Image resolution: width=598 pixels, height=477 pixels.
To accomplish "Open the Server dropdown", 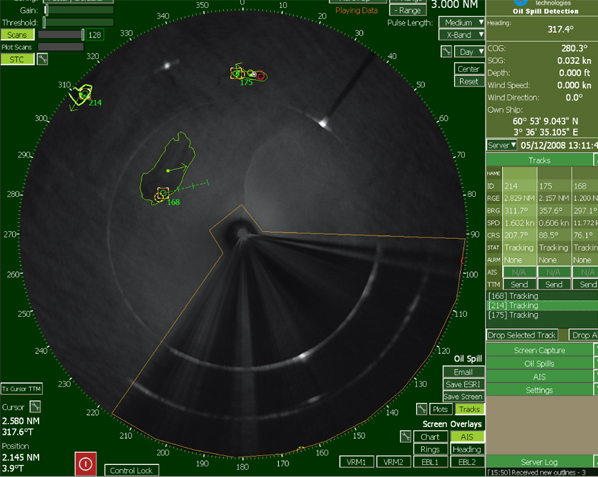I will click(x=502, y=145).
